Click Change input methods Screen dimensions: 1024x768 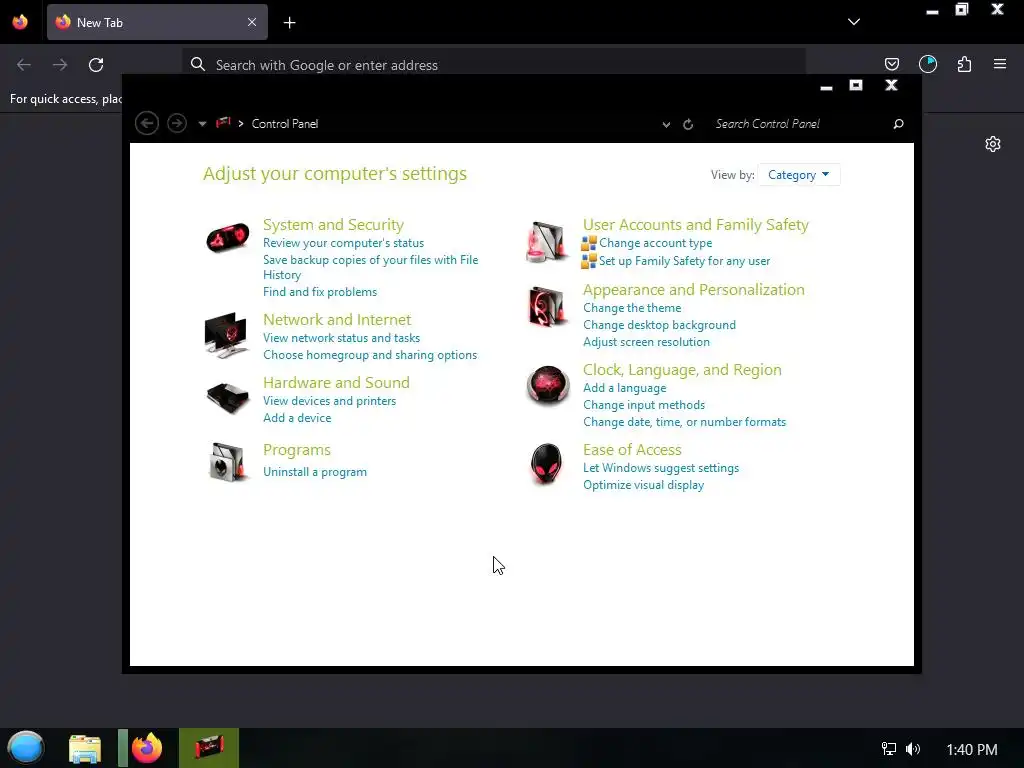pos(644,405)
